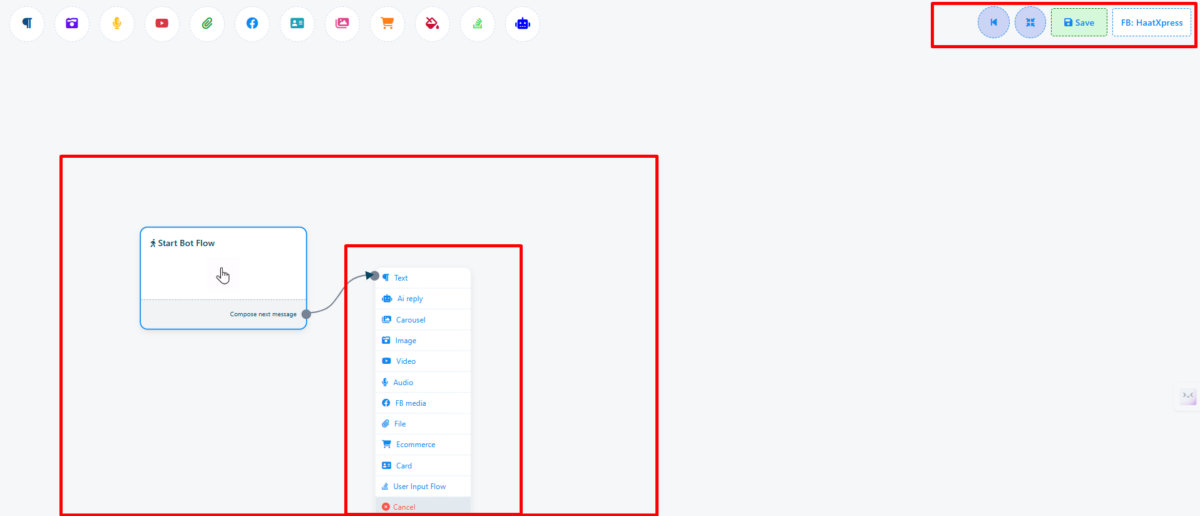Pick User Input Flow menu entry
Viewport: 1200px width, 516px height.
[422, 486]
